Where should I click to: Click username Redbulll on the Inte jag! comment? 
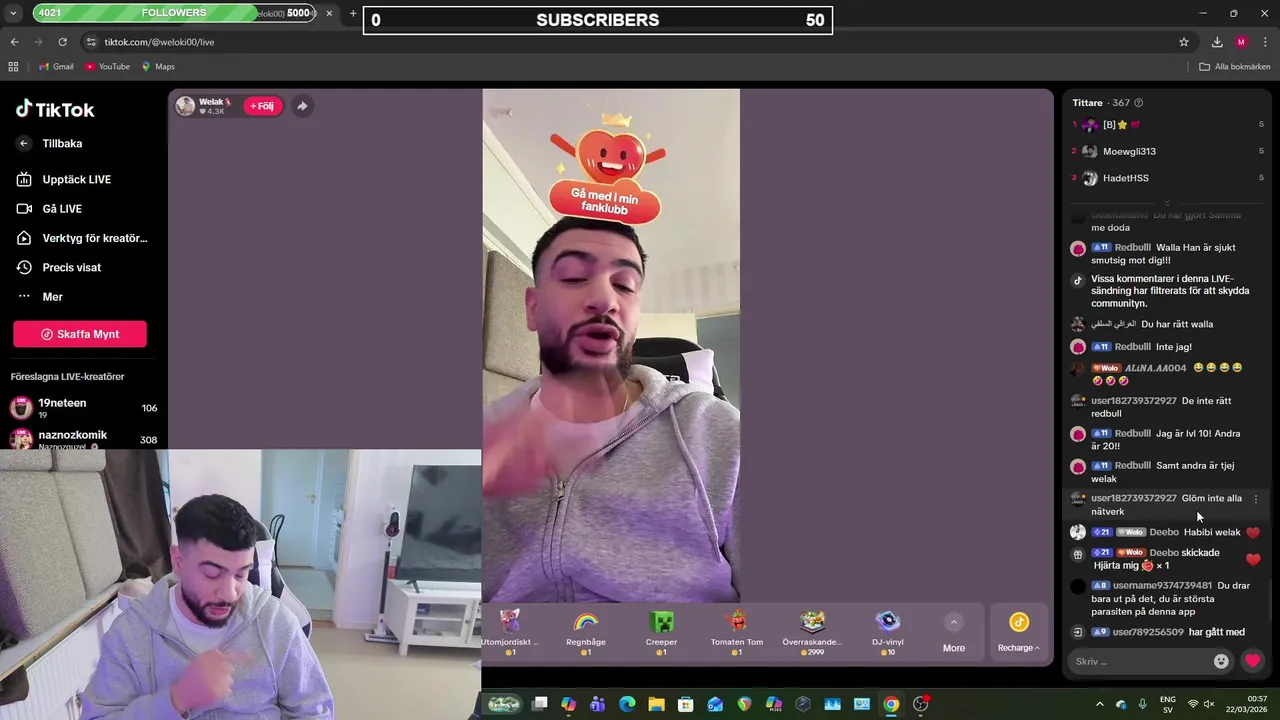1133,347
